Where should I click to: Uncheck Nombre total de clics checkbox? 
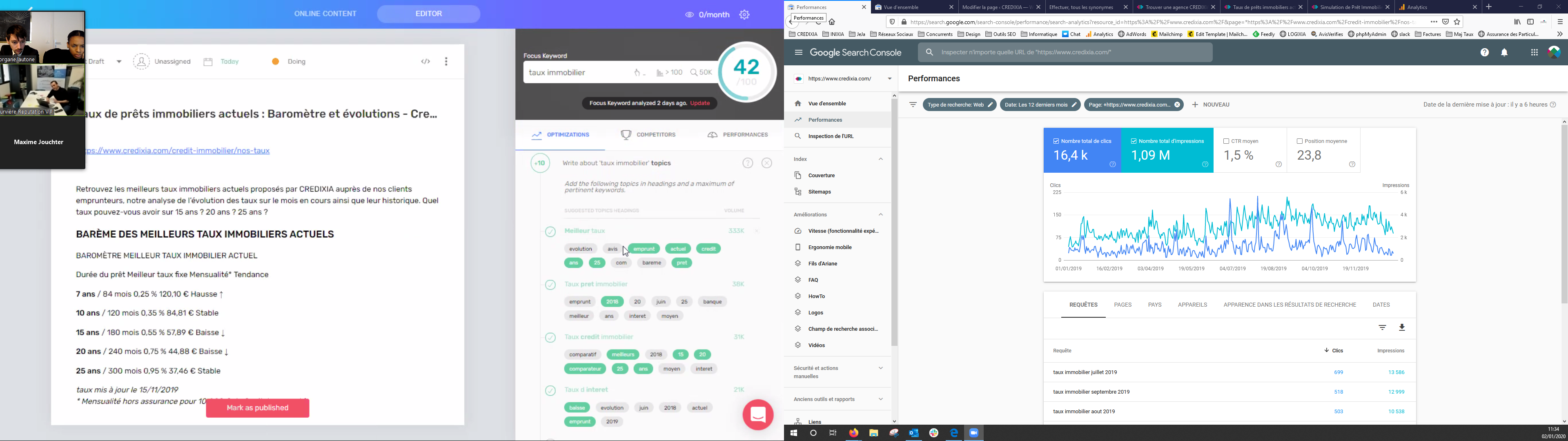(1056, 141)
